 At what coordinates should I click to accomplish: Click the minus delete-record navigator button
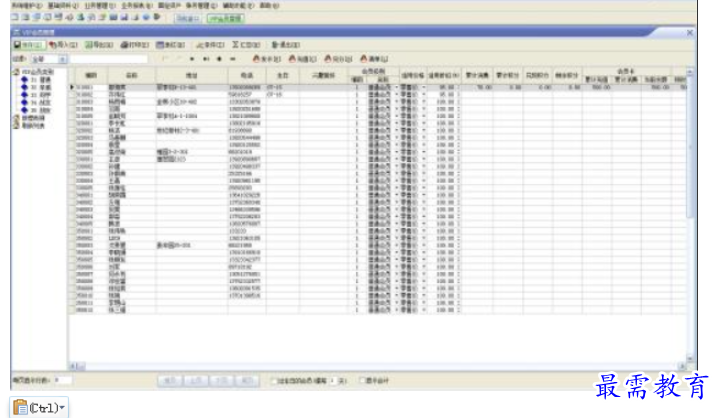click(x=233, y=59)
